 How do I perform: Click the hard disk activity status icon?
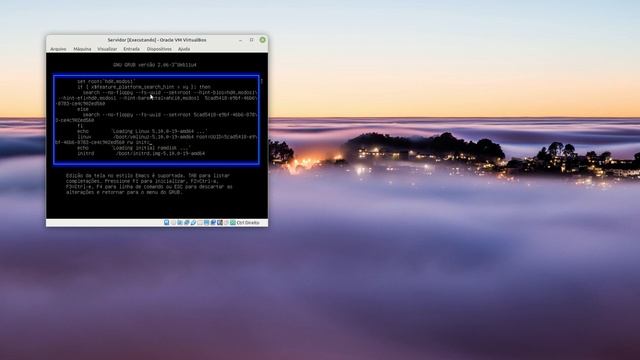tap(167, 222)
